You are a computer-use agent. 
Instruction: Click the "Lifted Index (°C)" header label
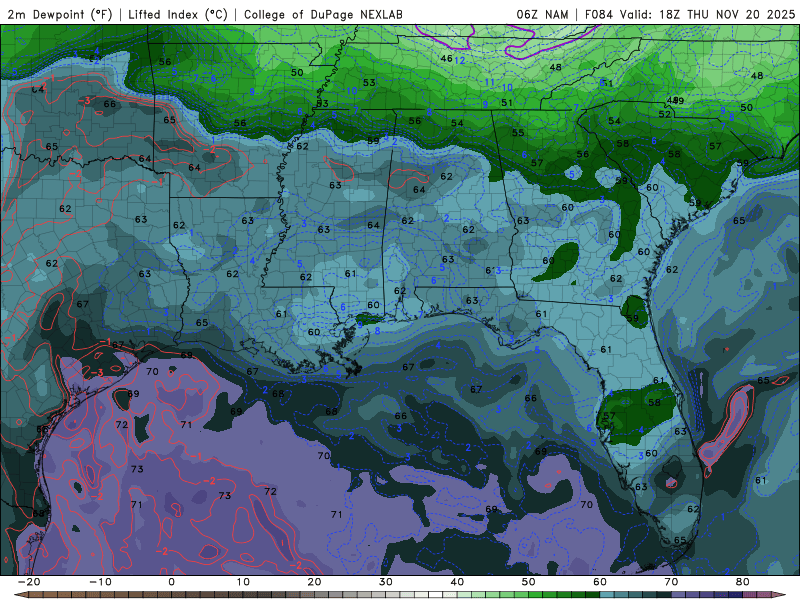(178, 14)
